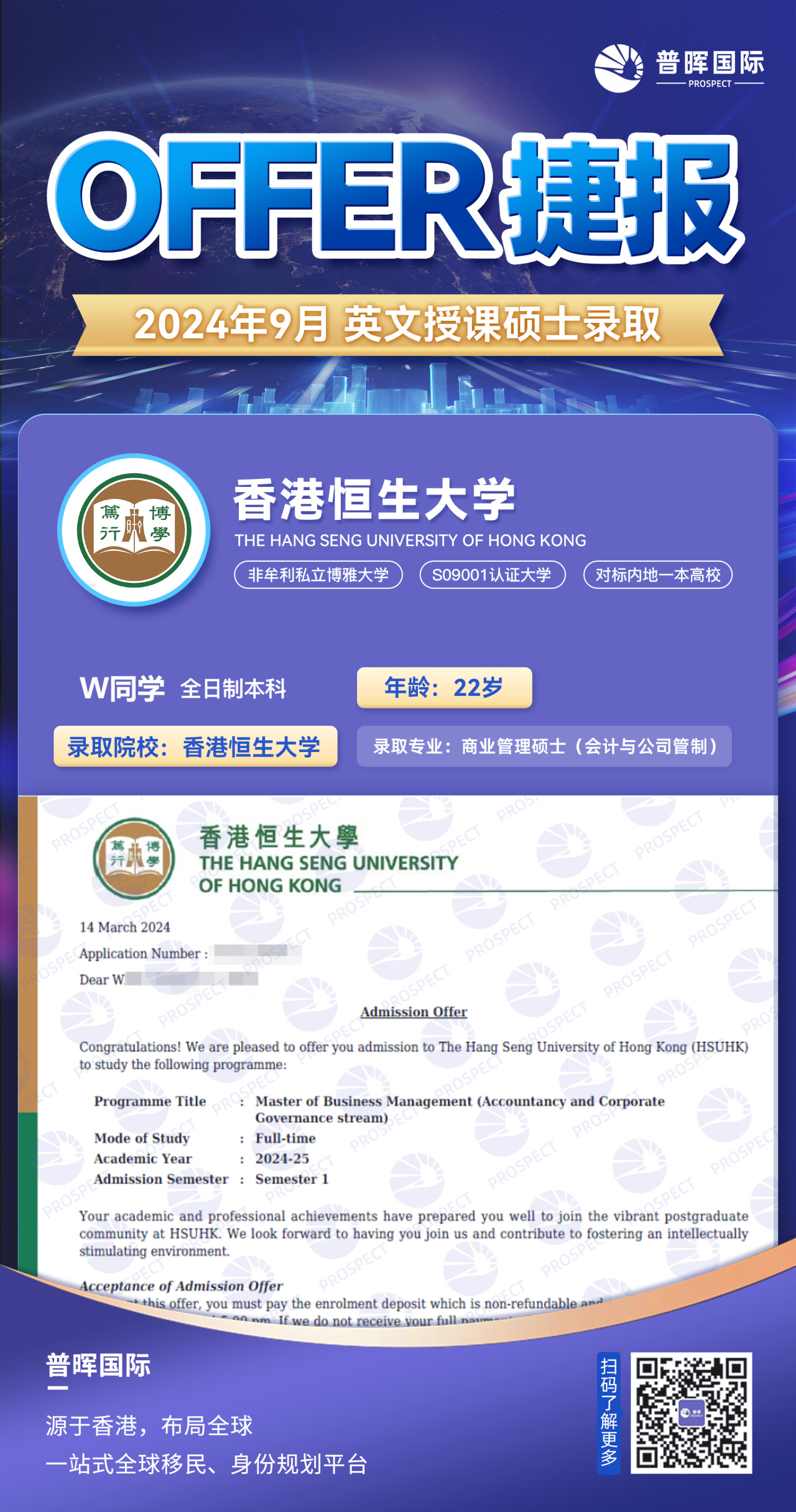
Task: Click the 香港恒生大学 title text
Action: point(374,499)
